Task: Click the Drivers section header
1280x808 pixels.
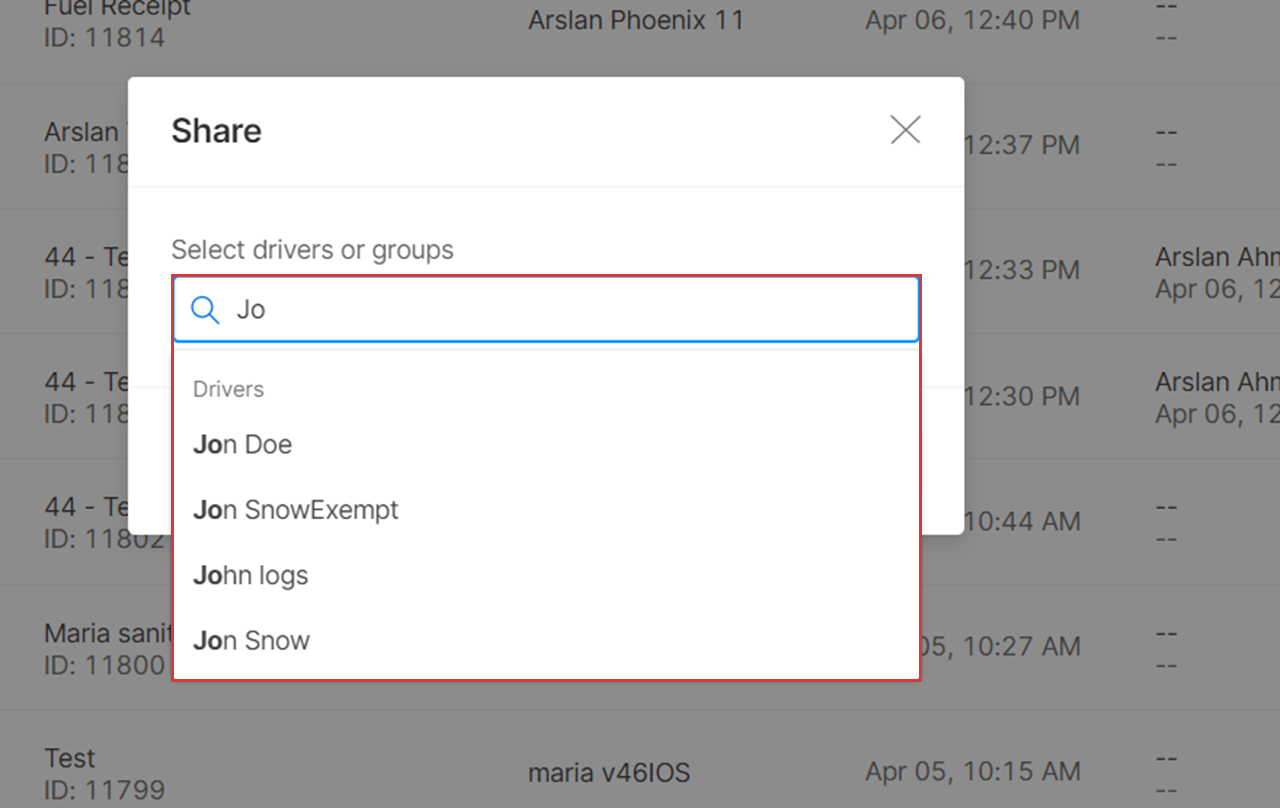Action: tap(228, 389)
